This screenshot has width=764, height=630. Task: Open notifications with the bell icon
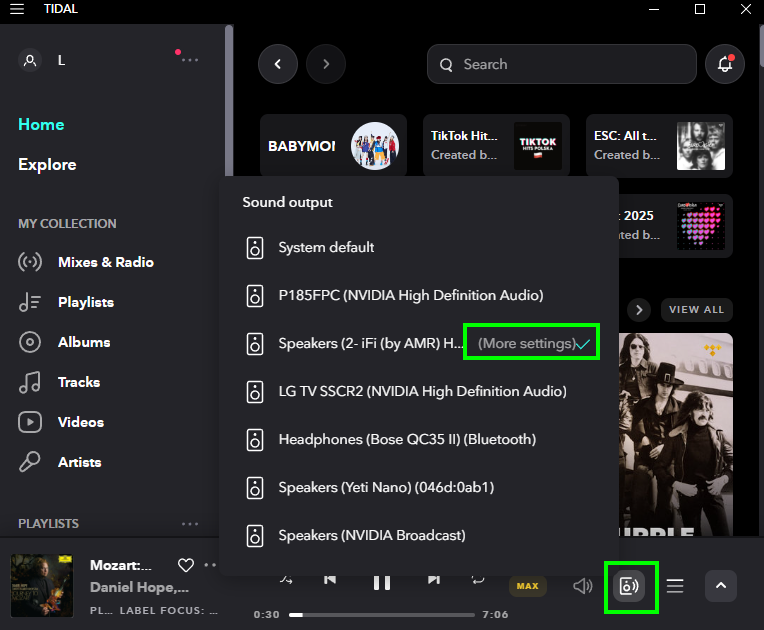[725, 64]
